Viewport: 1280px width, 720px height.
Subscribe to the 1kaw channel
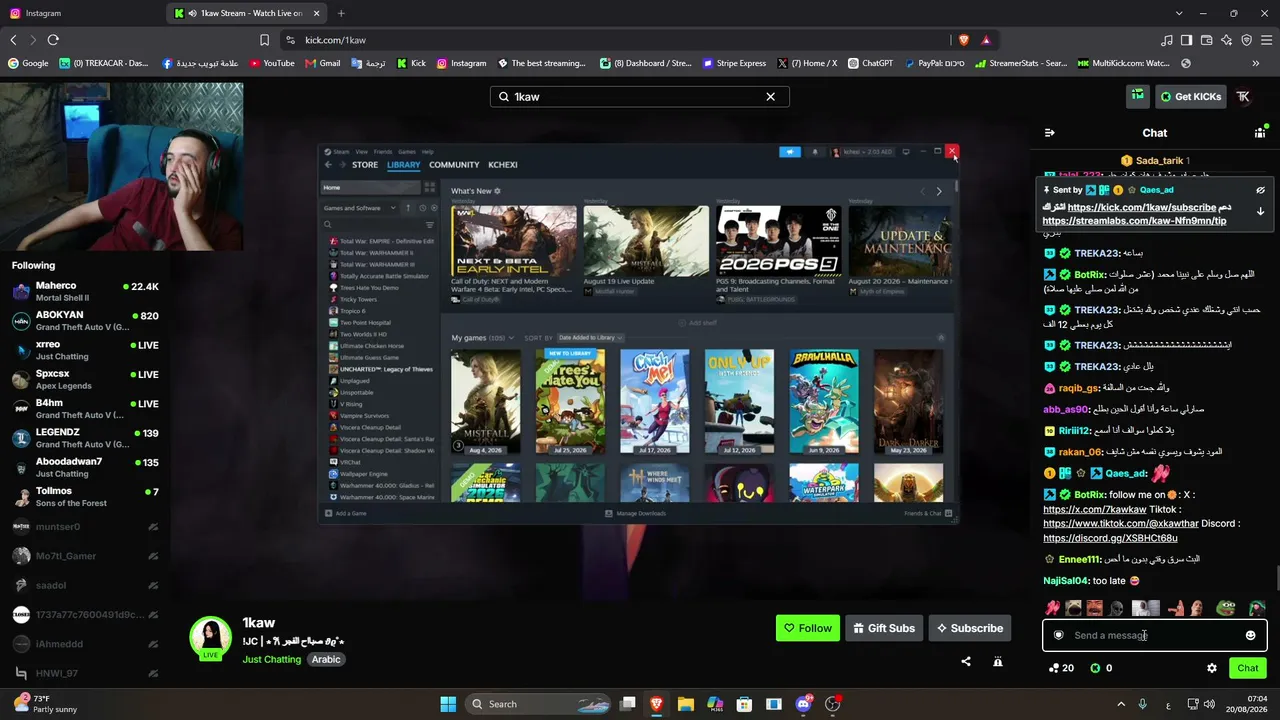coord(969,628)
